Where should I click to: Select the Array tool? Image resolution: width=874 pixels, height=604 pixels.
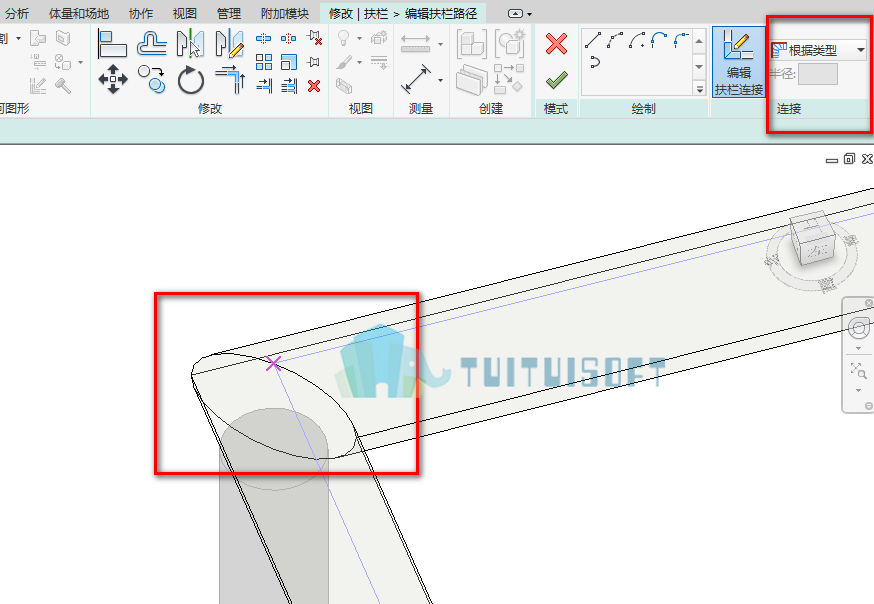pyautogui.click(x=264, y=62)
